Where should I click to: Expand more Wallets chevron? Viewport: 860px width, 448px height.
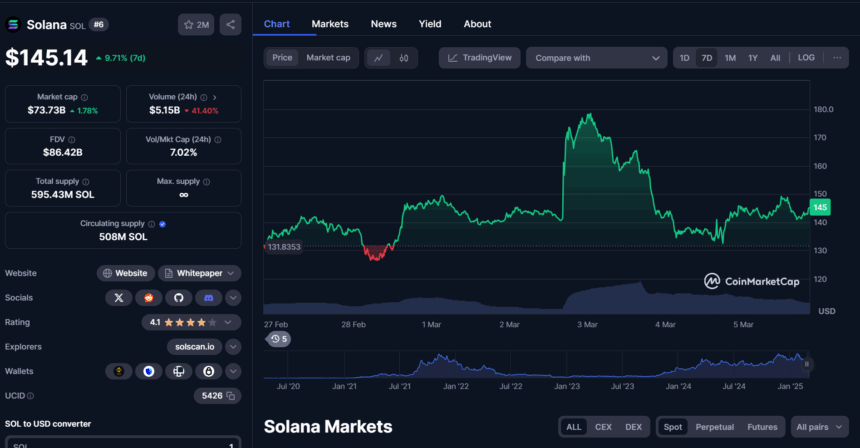pos(233,371)
